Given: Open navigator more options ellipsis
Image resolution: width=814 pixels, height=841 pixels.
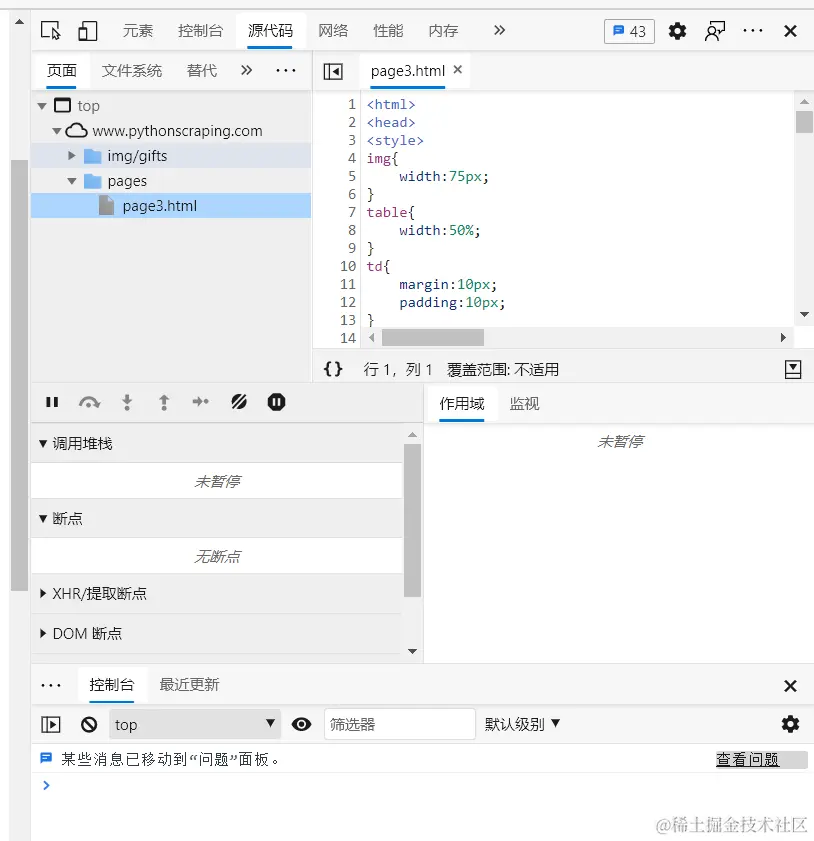Looking at the screenshot, I should pyautogui.click(x=286, y=70).
